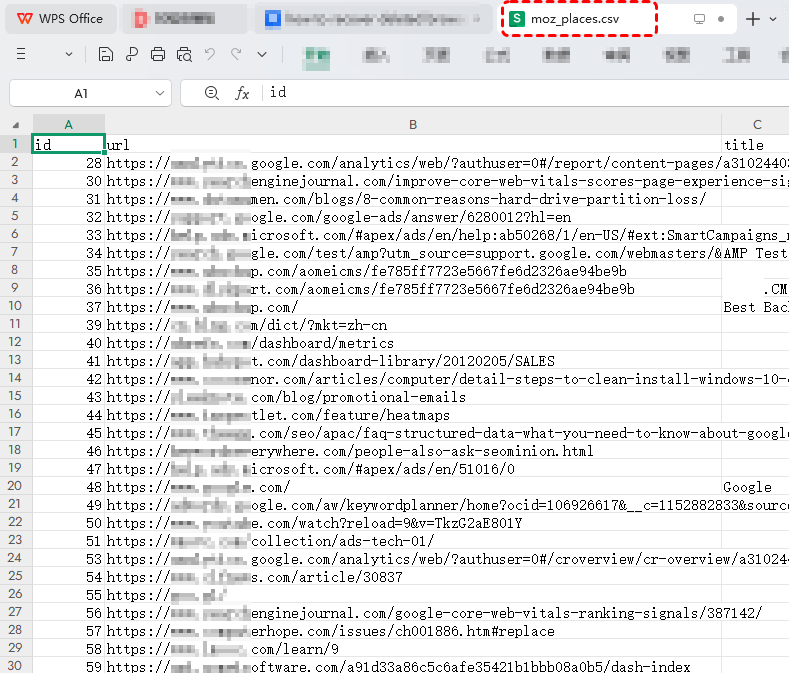Click the Undo arrow
The image size is (789, 673).
pos(210,54)
